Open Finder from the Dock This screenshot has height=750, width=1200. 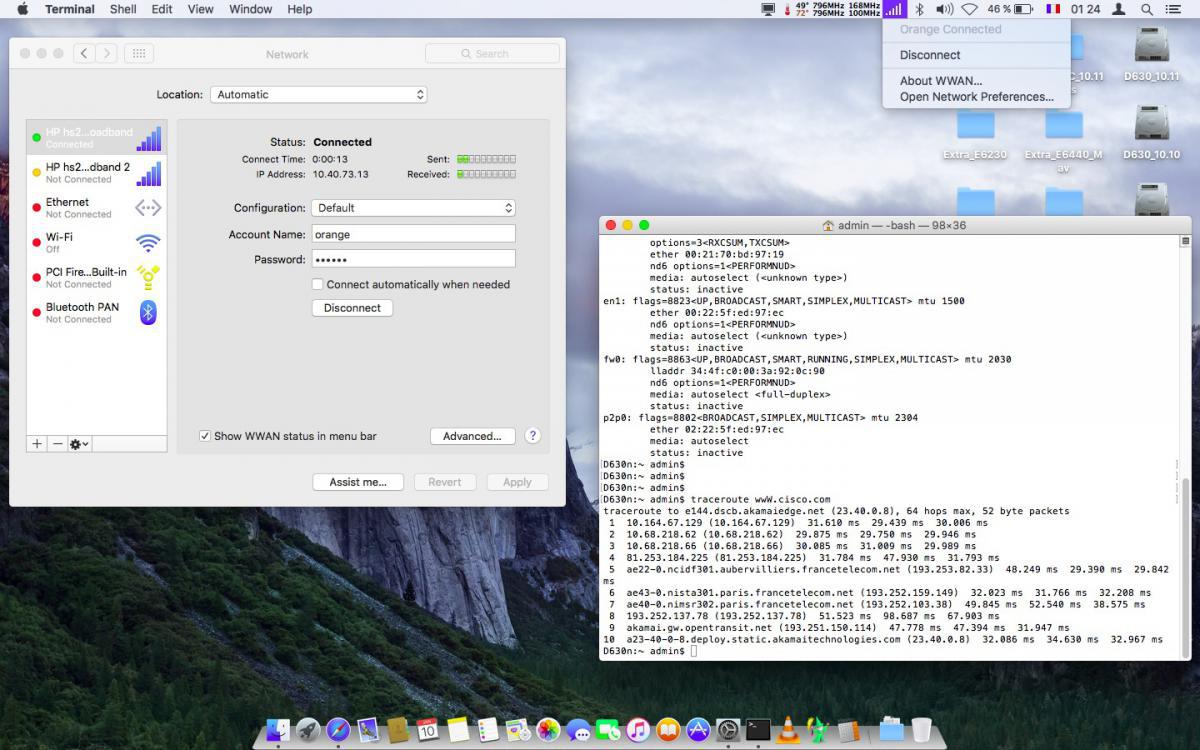tap(278, 729)
